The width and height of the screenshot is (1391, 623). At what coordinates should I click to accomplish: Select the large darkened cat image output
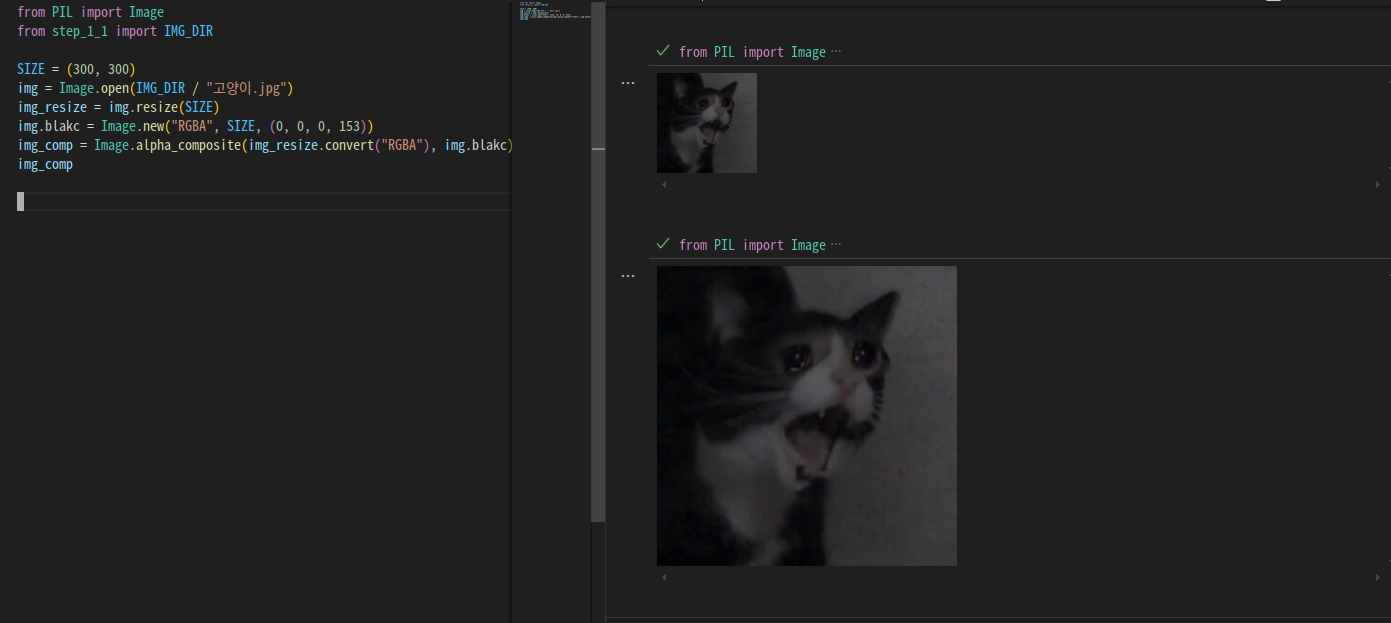(806, 415)
